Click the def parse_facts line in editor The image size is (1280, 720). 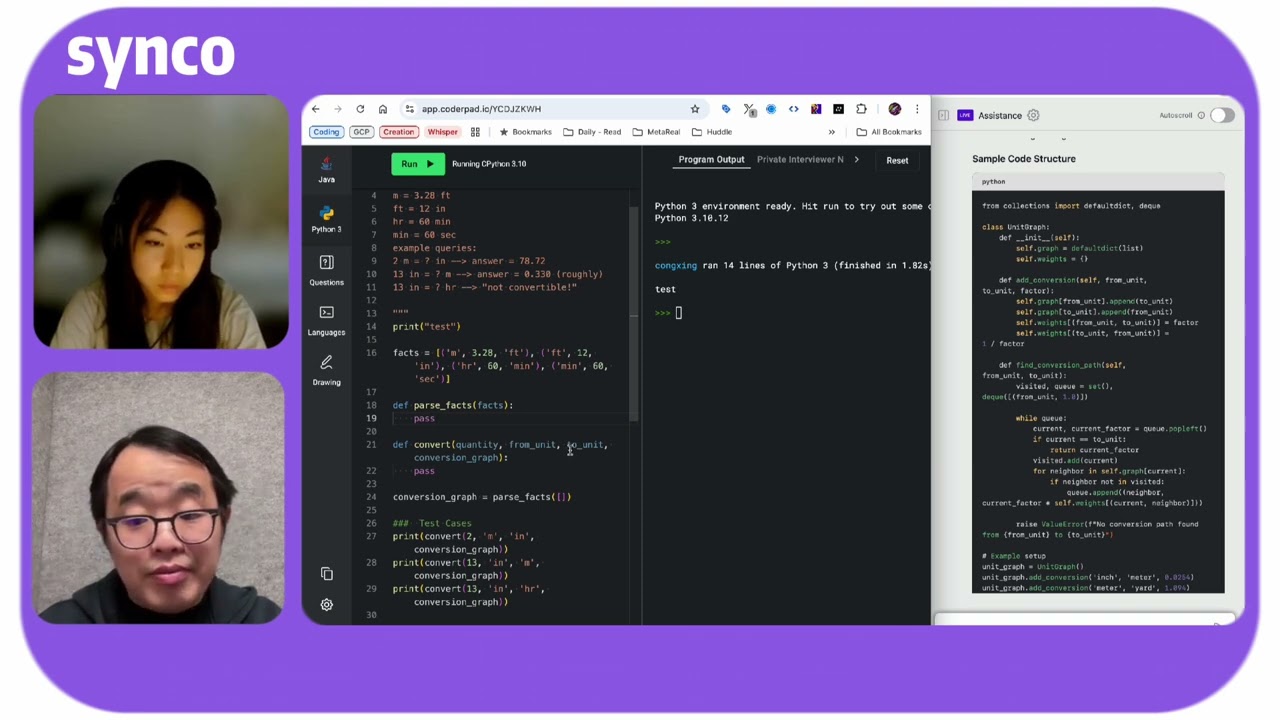(453, 405)
